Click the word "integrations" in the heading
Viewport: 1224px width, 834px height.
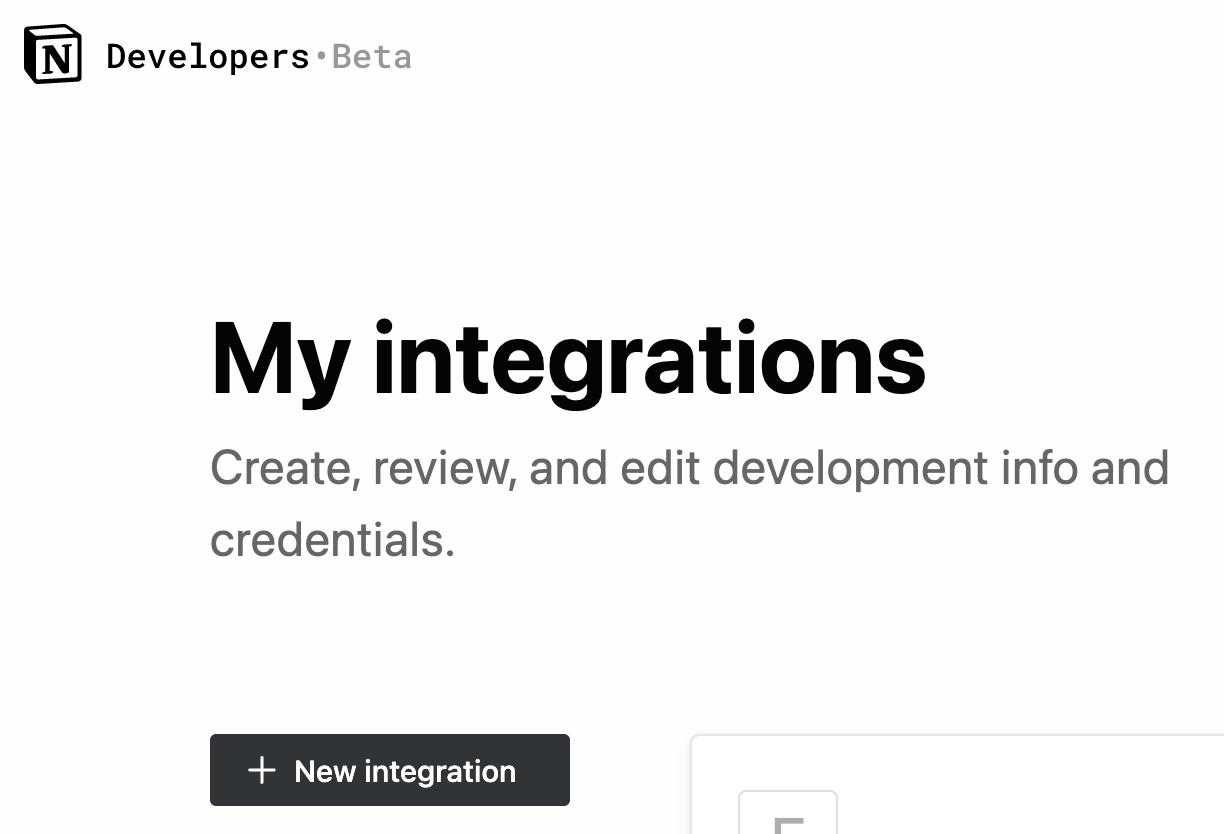point(650,359)
